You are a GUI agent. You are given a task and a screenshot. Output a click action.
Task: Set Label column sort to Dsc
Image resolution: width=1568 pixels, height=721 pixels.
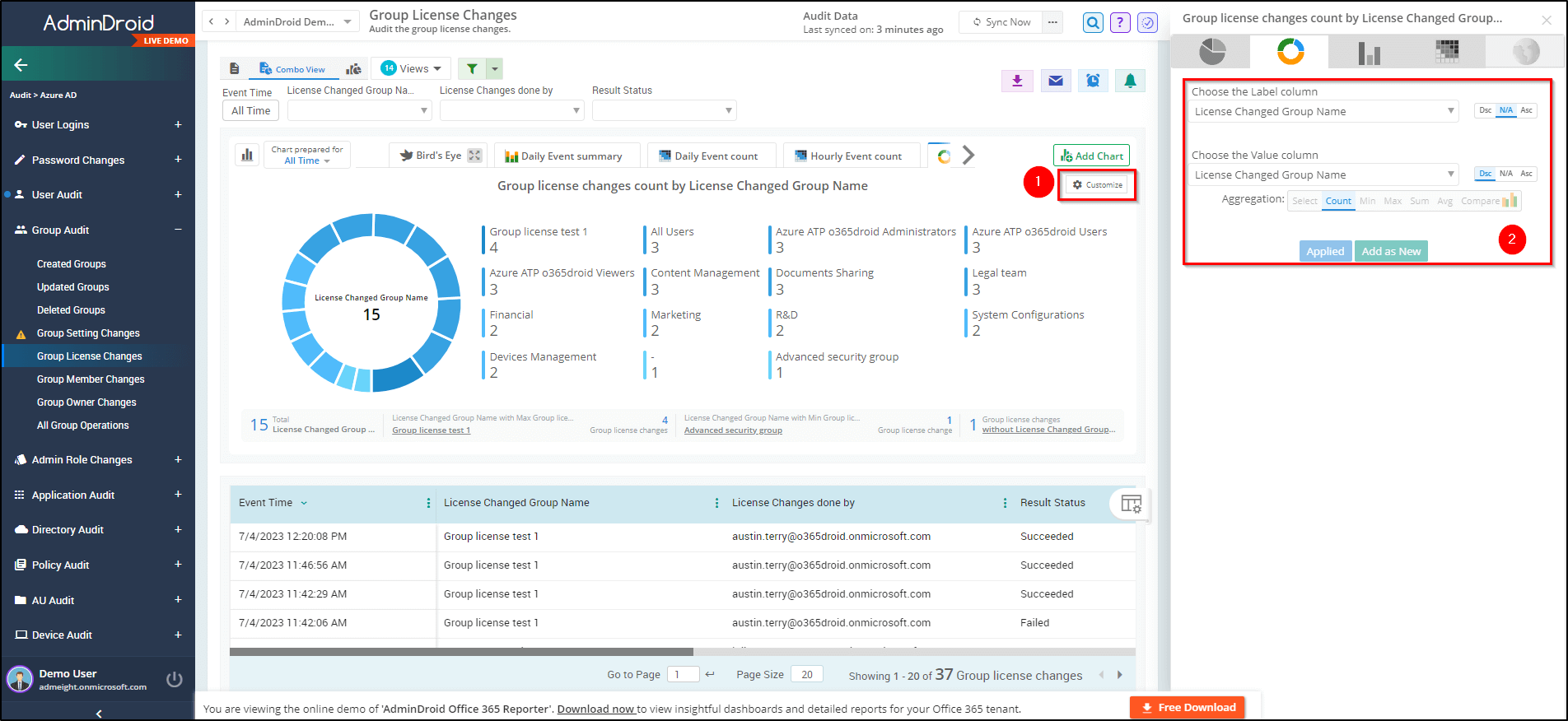click(x=1485, y=110)
